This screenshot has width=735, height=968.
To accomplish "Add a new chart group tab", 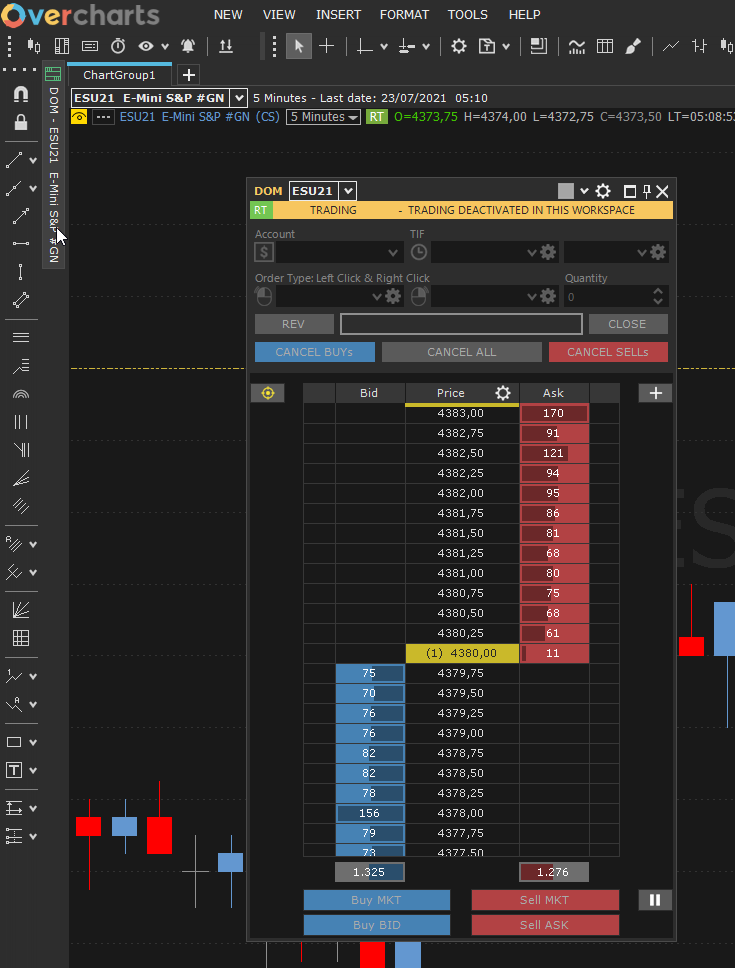I will 189,75.
